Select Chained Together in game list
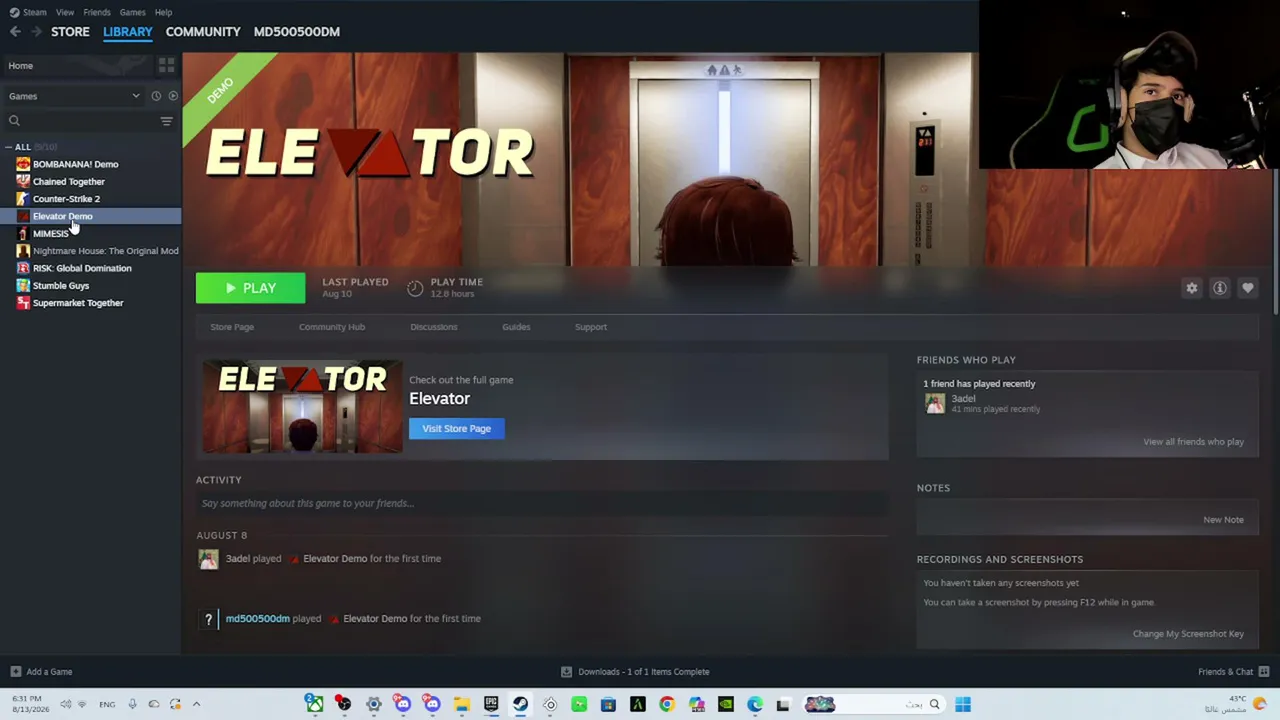1280x720 pixels. click(68, 181)
